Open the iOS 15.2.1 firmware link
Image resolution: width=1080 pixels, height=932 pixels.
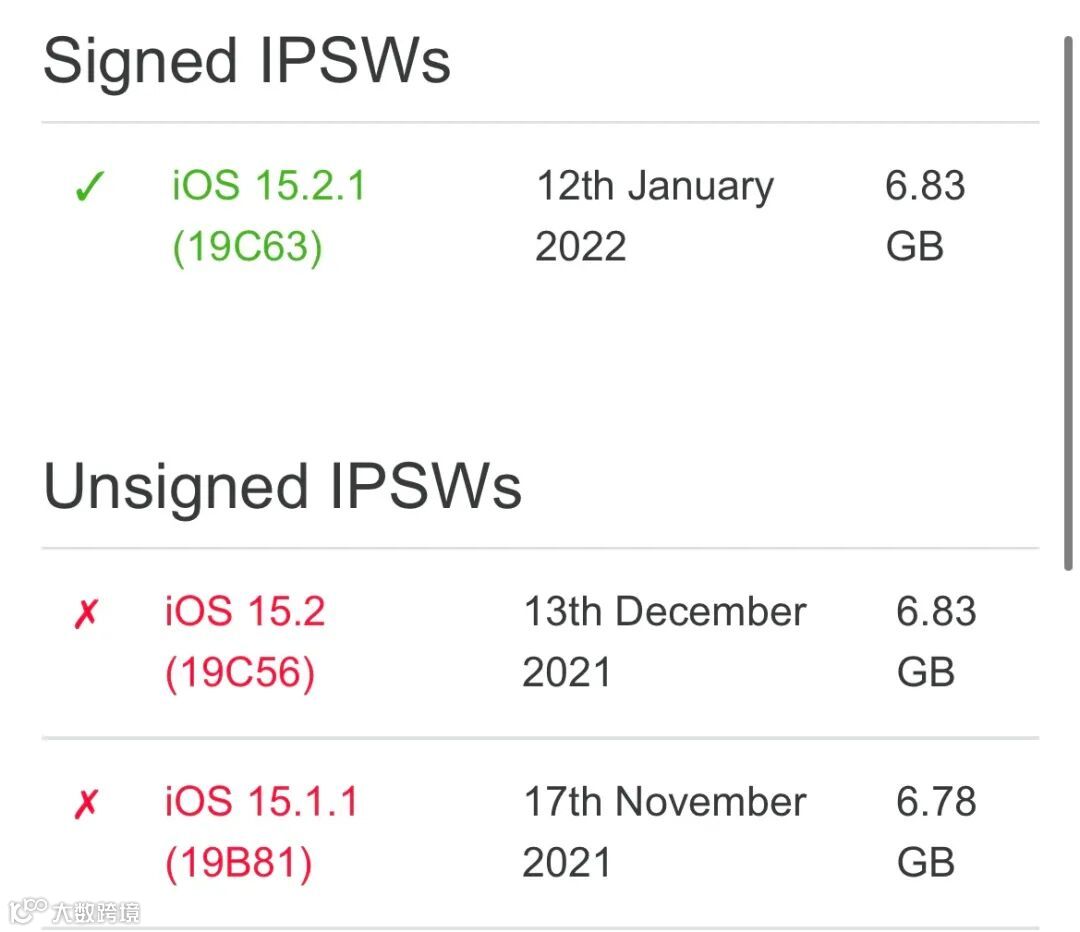269,186
